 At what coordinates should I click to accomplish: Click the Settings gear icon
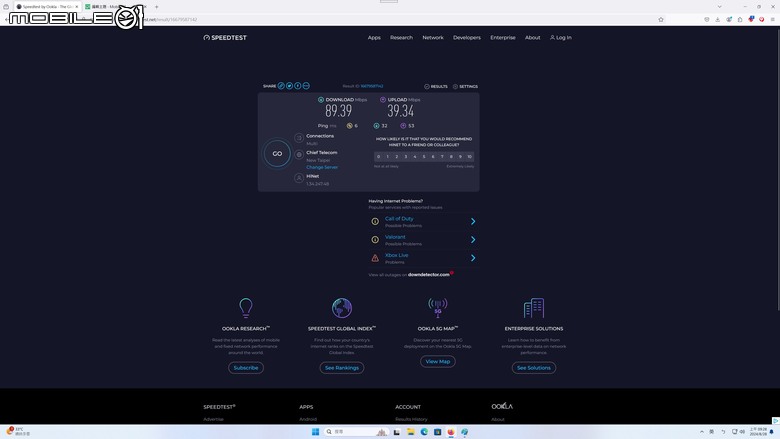pyautogui.click(x=455, y=87)
